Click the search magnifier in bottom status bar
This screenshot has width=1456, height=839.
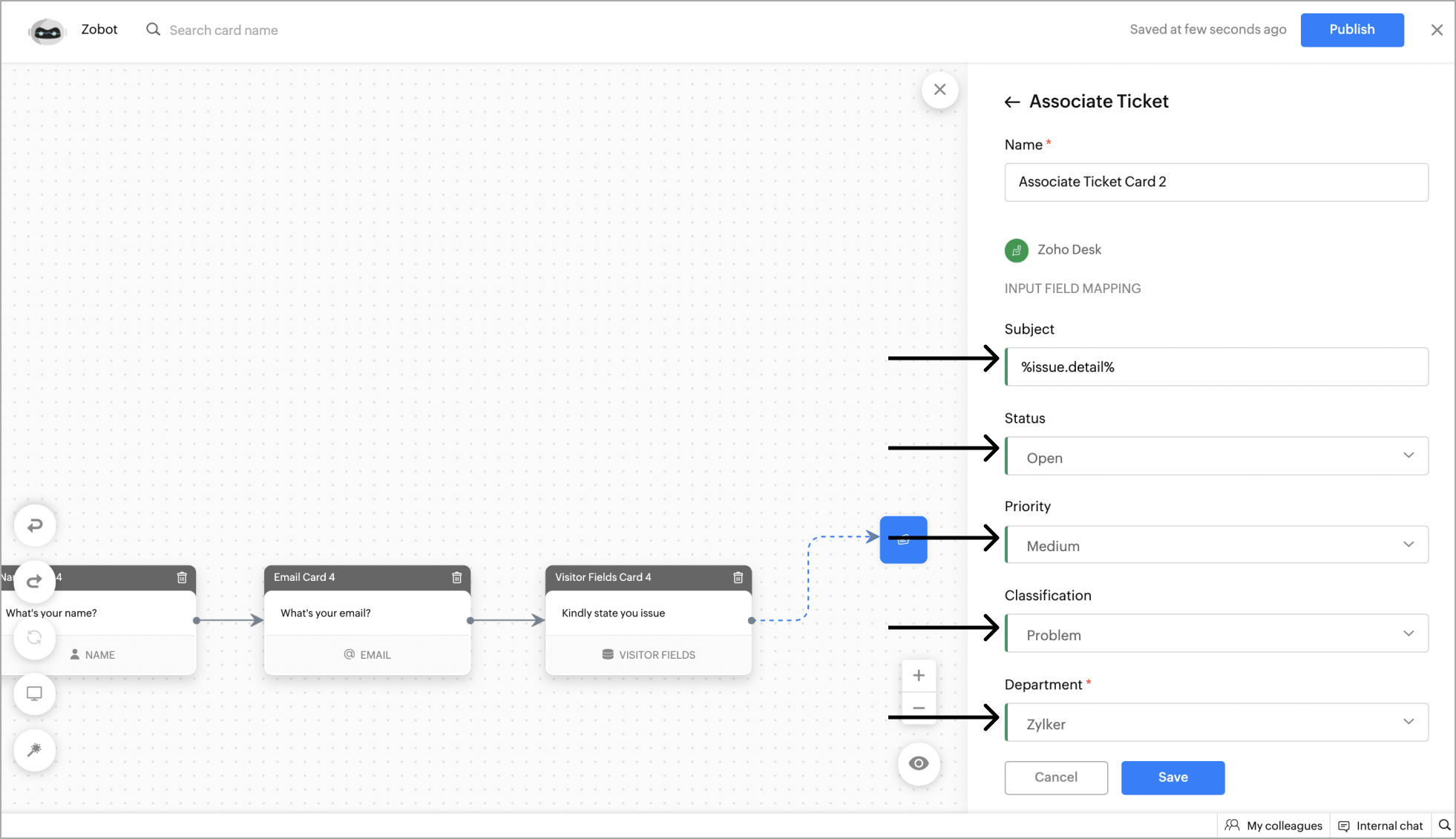point(1444,825)
